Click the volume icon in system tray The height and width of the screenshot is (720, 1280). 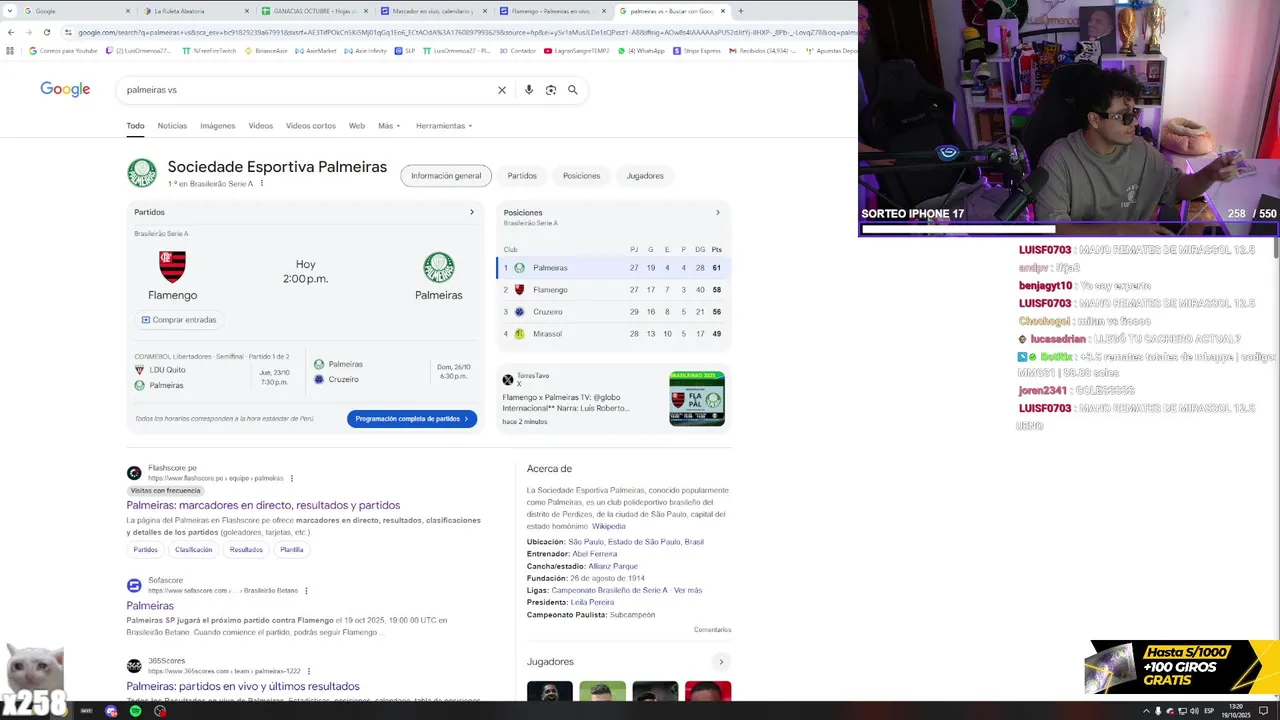click(x=1194, y=711)
